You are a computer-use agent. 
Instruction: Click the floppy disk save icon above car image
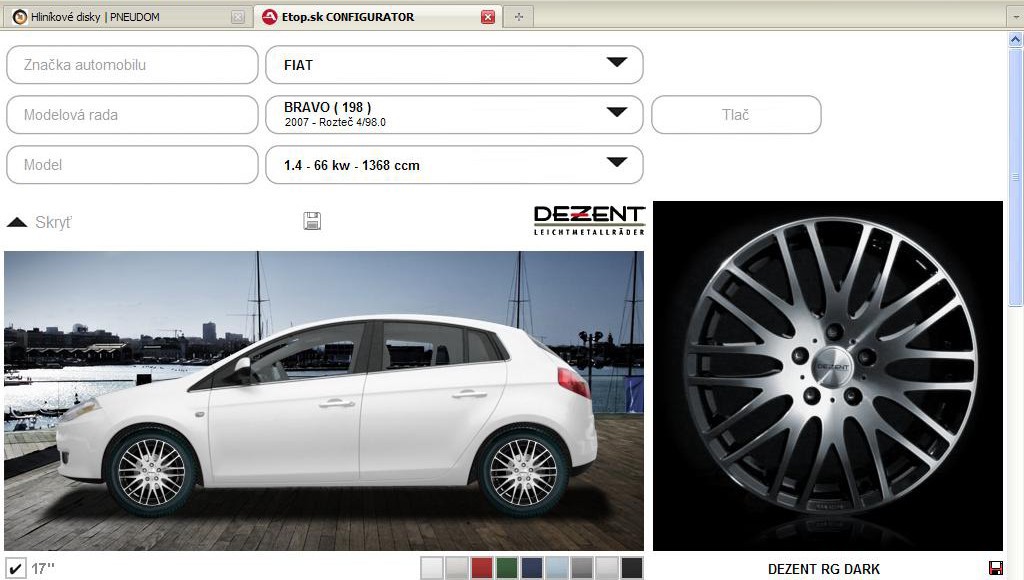312,221
